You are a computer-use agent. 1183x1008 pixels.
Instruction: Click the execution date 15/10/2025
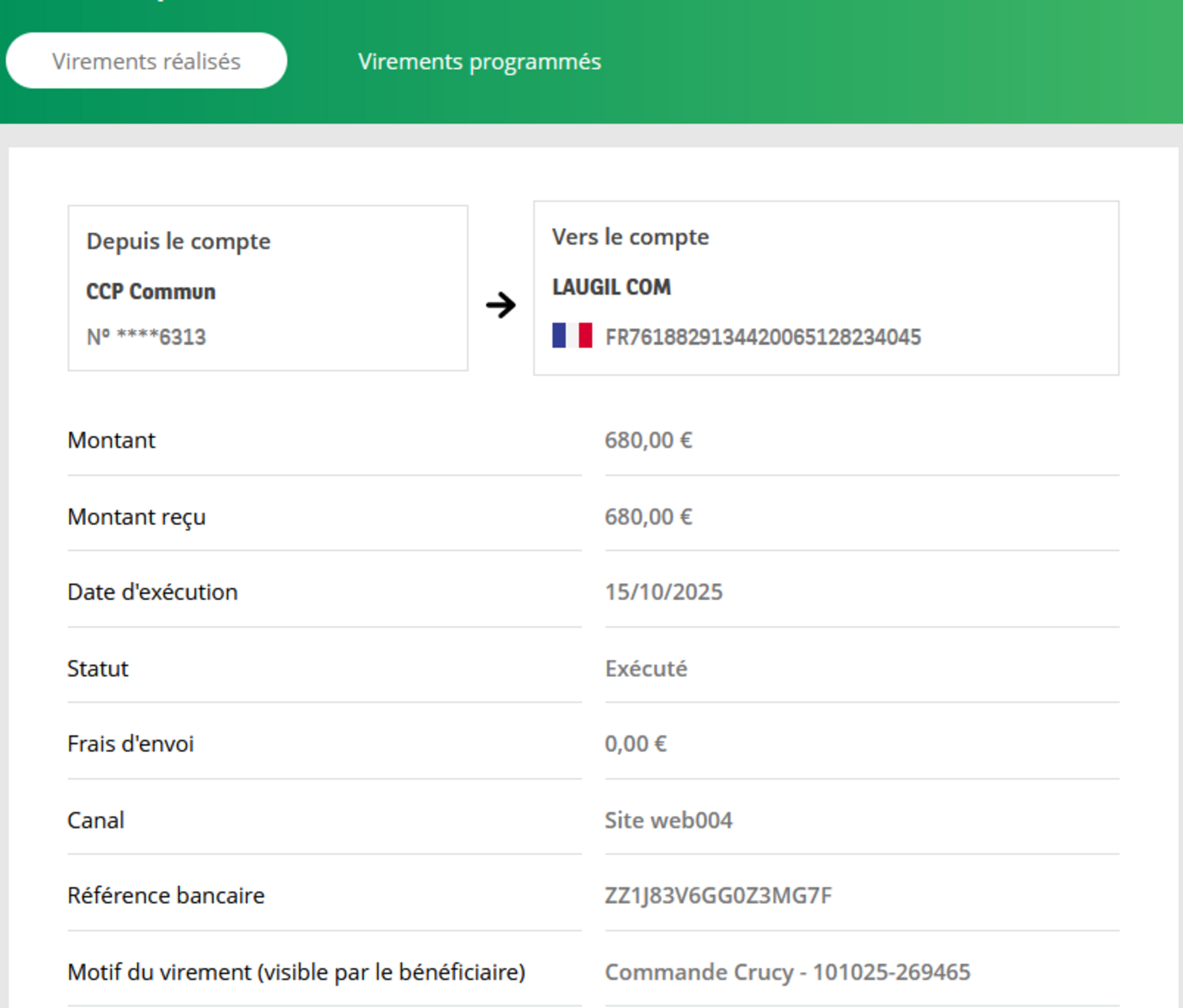(663, 592)
